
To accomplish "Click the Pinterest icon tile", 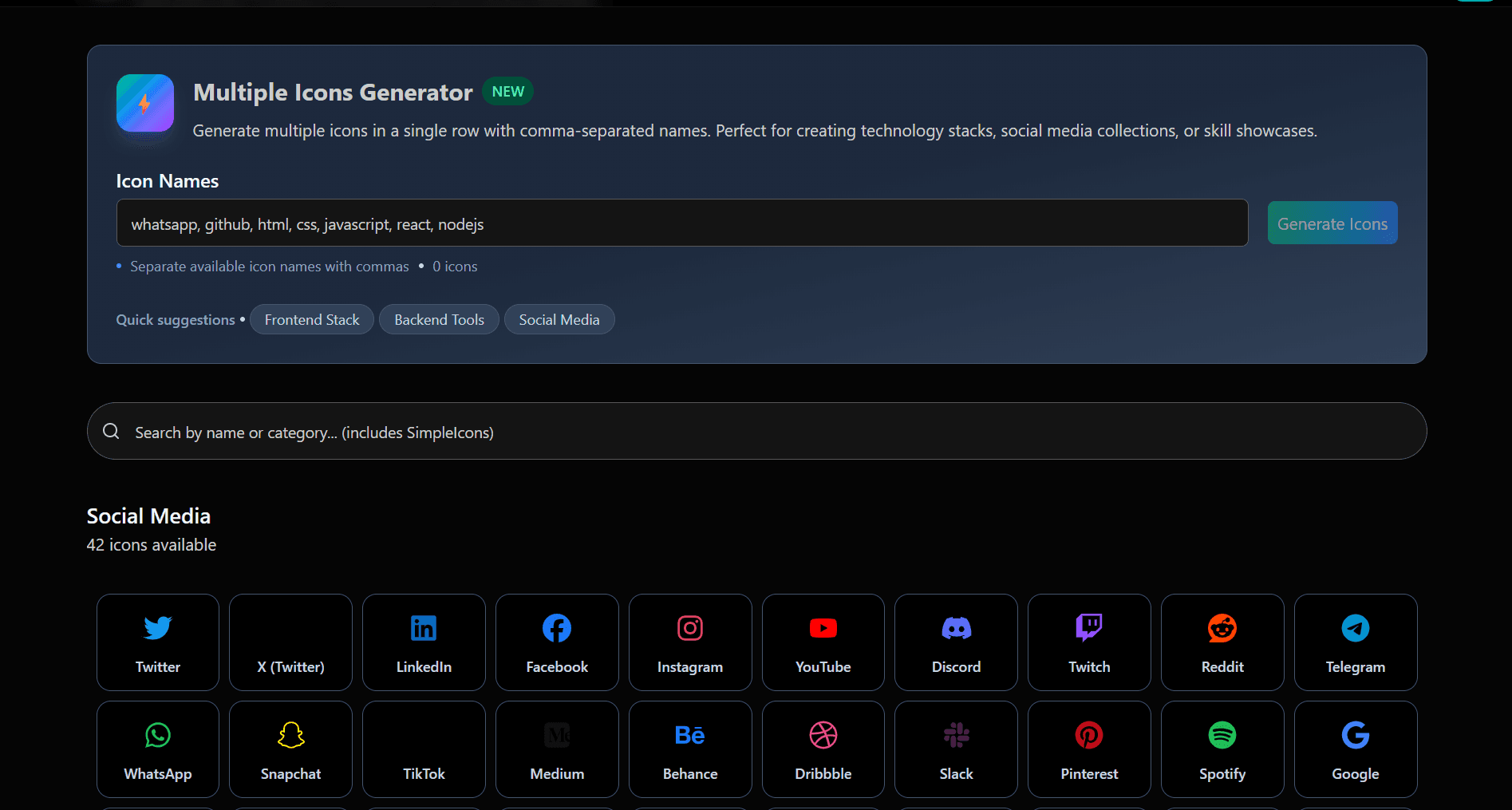I will (x=1089, y=749).
